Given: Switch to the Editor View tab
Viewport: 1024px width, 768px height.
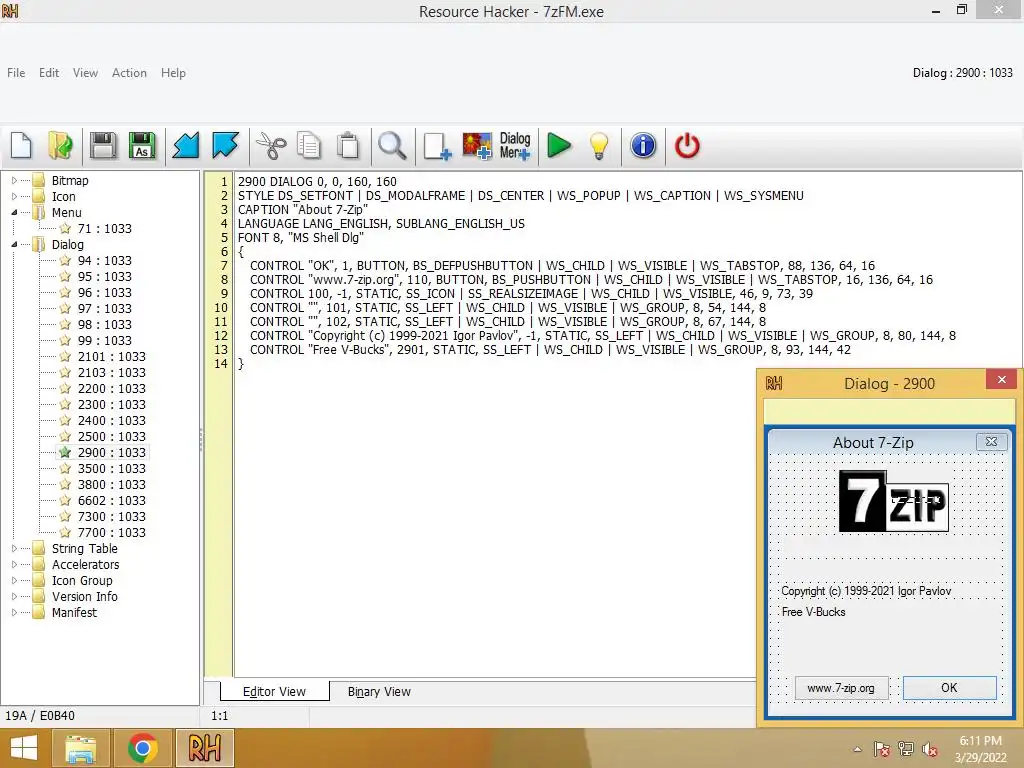Looking at the screenshot, I should pos(274,692).
